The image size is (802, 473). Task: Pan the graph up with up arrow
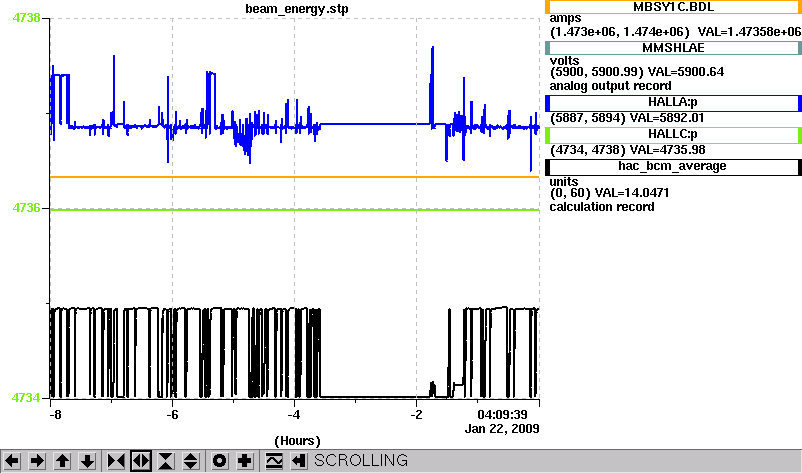(62, 461)
